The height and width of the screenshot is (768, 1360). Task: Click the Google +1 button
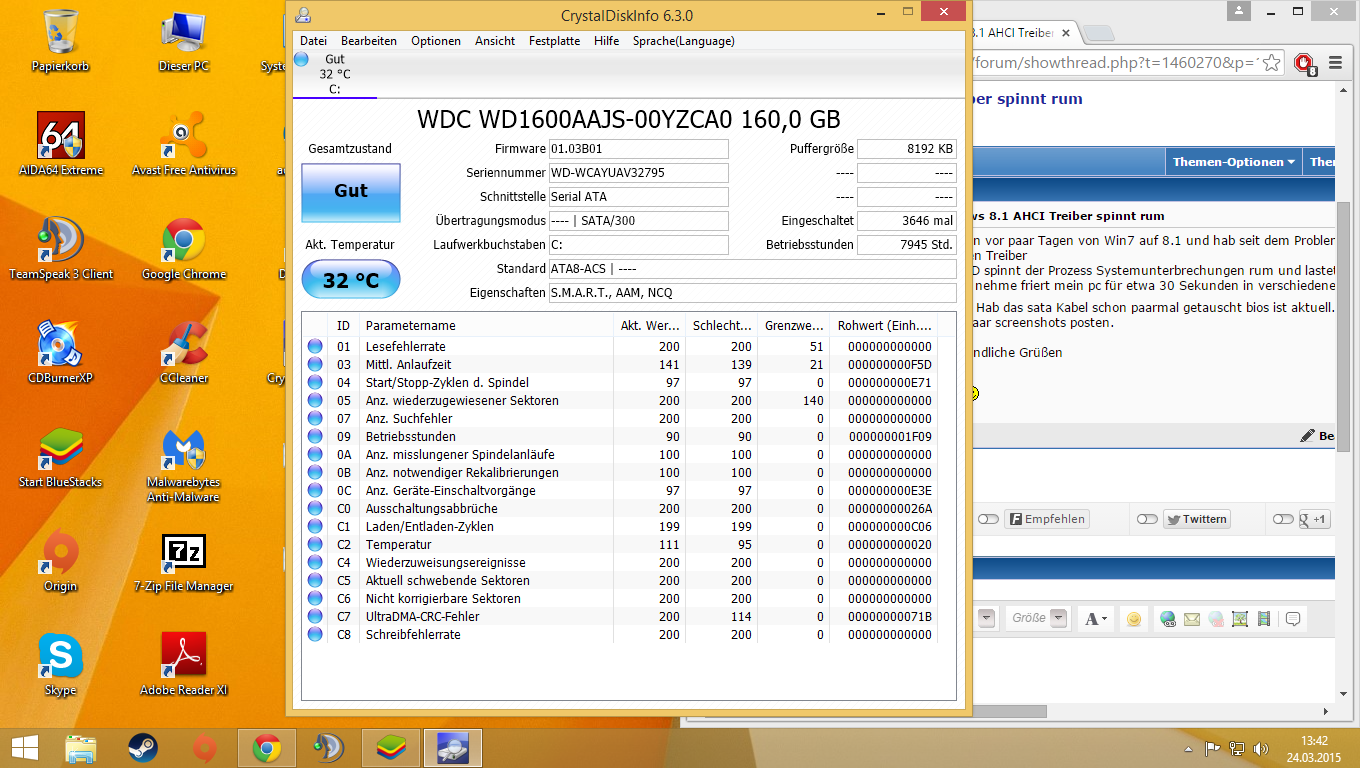click(x=1314, y=519)
